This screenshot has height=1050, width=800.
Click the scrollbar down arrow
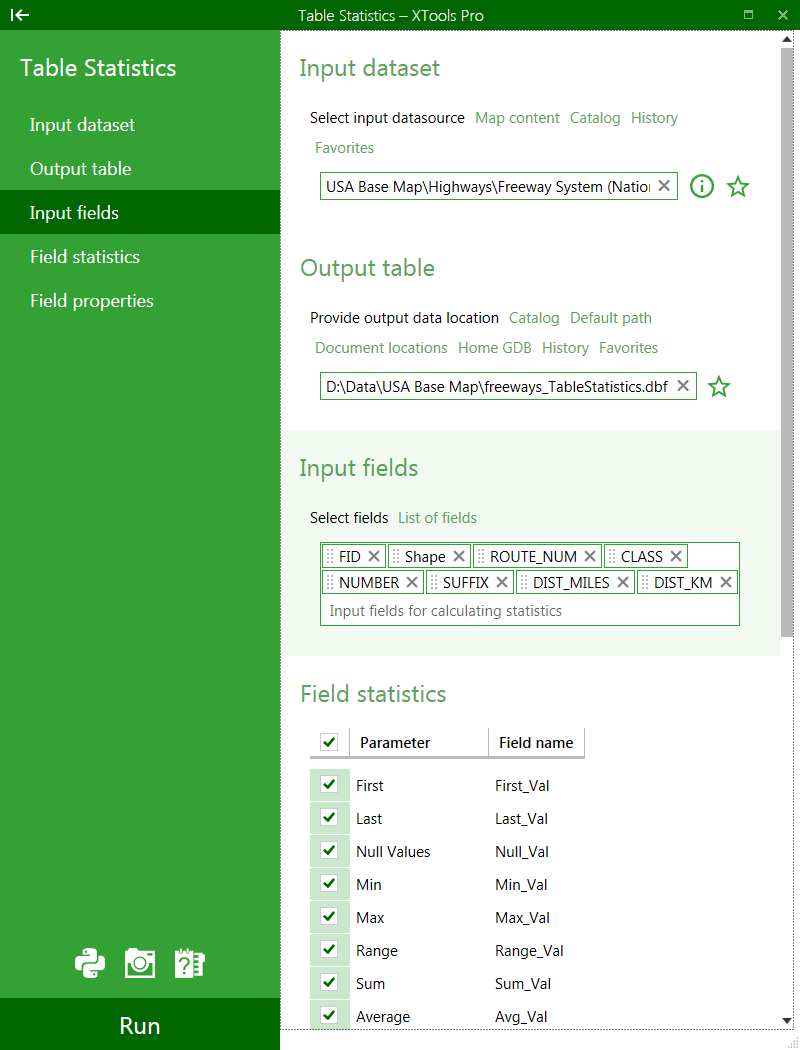787,1021
